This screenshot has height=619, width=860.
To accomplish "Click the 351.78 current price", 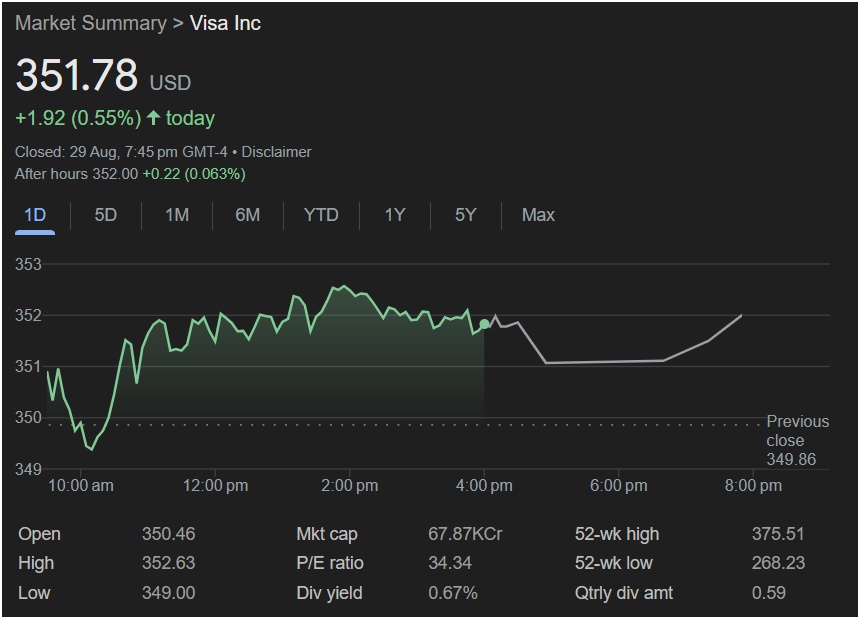I will [x=77, y=77].
